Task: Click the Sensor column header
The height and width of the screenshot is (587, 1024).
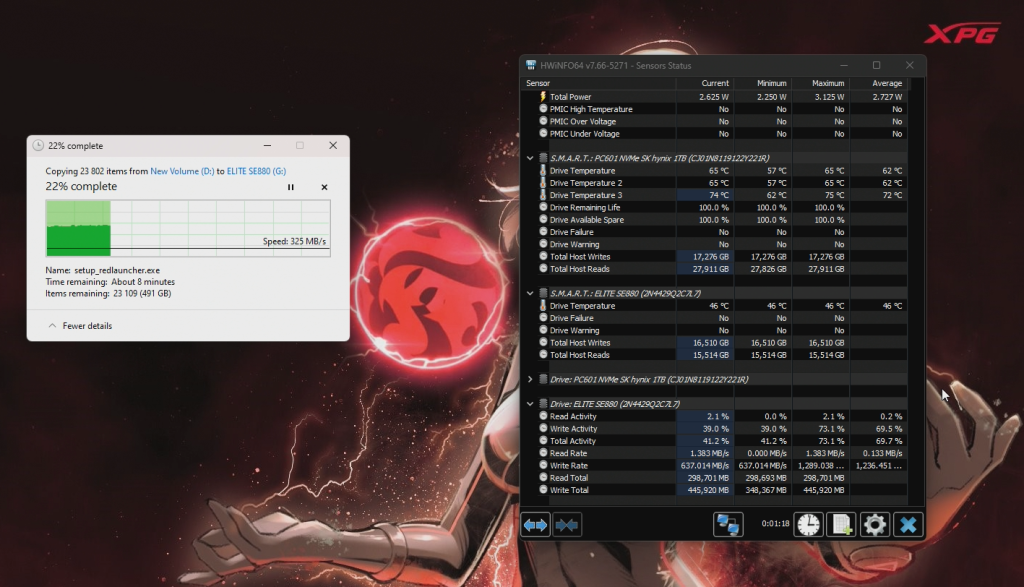Action: pyautogui.click(x=599, y=84)
